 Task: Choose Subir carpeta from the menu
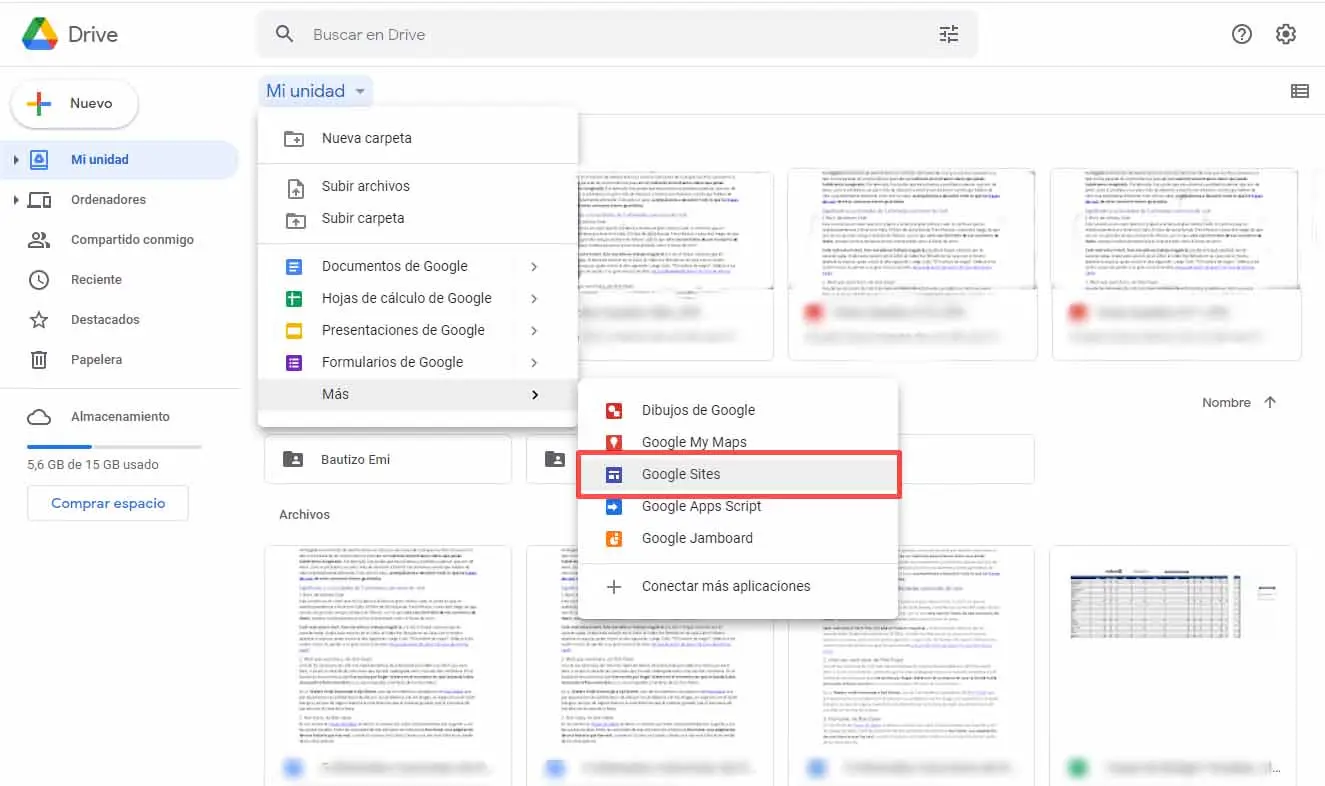point(418,219)
